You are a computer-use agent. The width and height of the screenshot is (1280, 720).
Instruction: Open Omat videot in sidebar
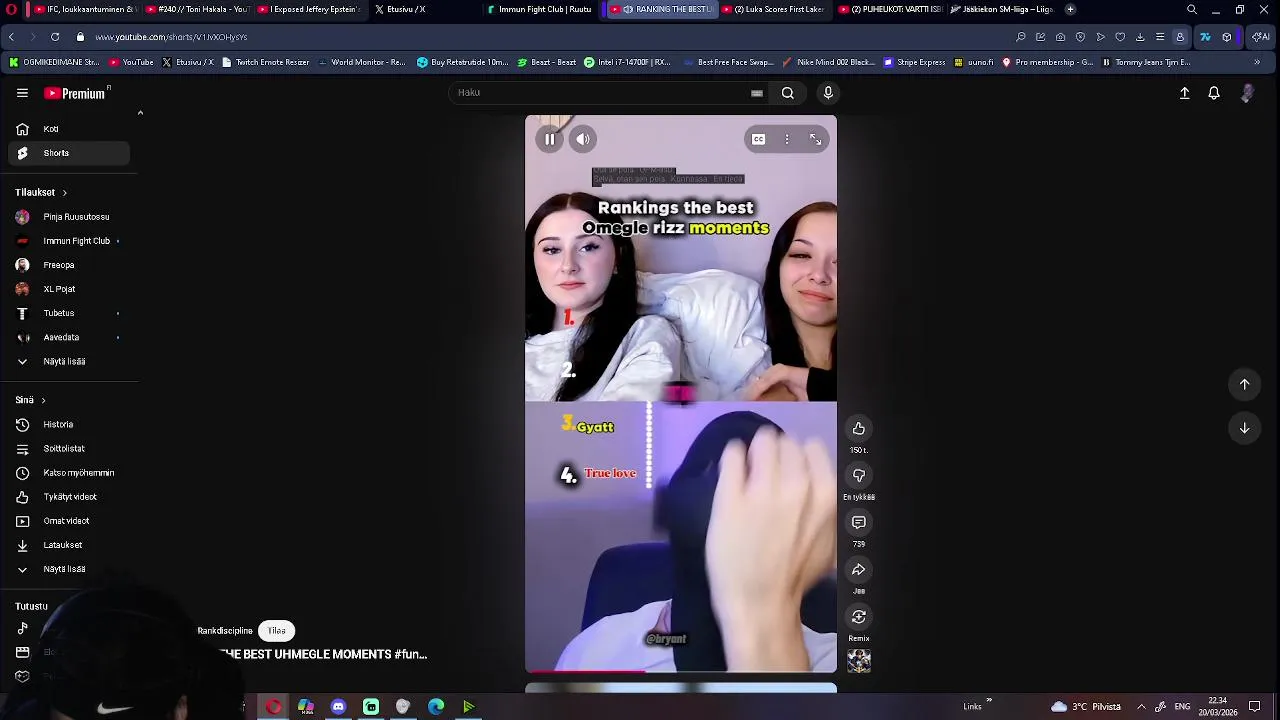[69, 520]
